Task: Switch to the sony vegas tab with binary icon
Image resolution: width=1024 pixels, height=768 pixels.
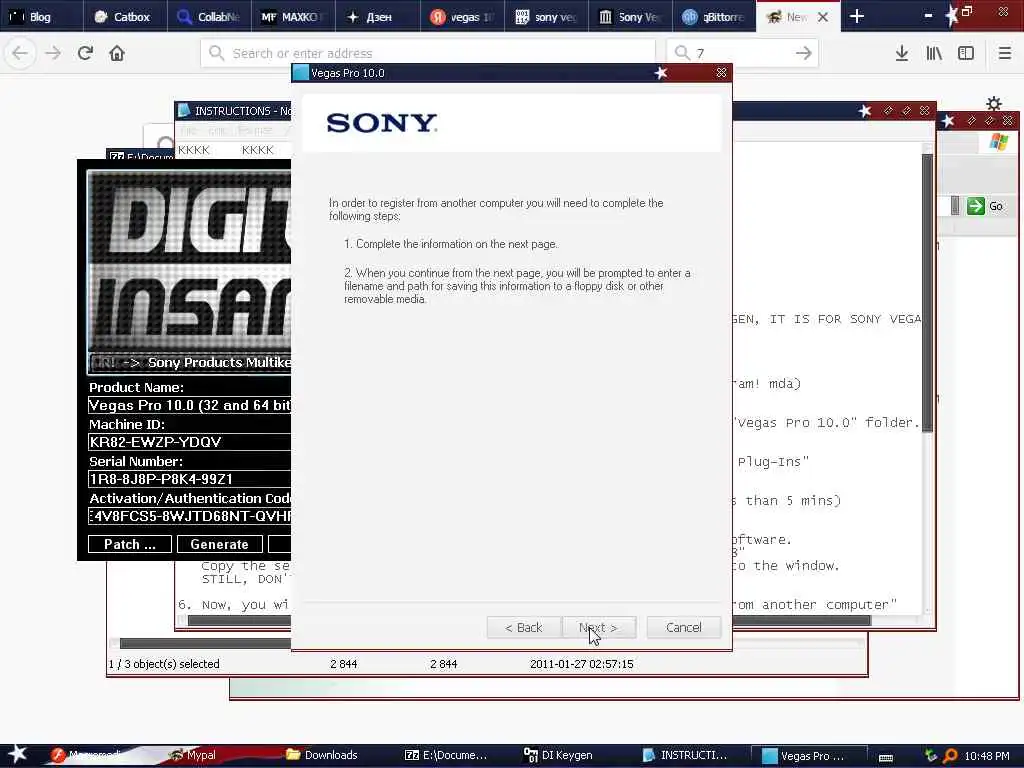Action: pos(546,16)
